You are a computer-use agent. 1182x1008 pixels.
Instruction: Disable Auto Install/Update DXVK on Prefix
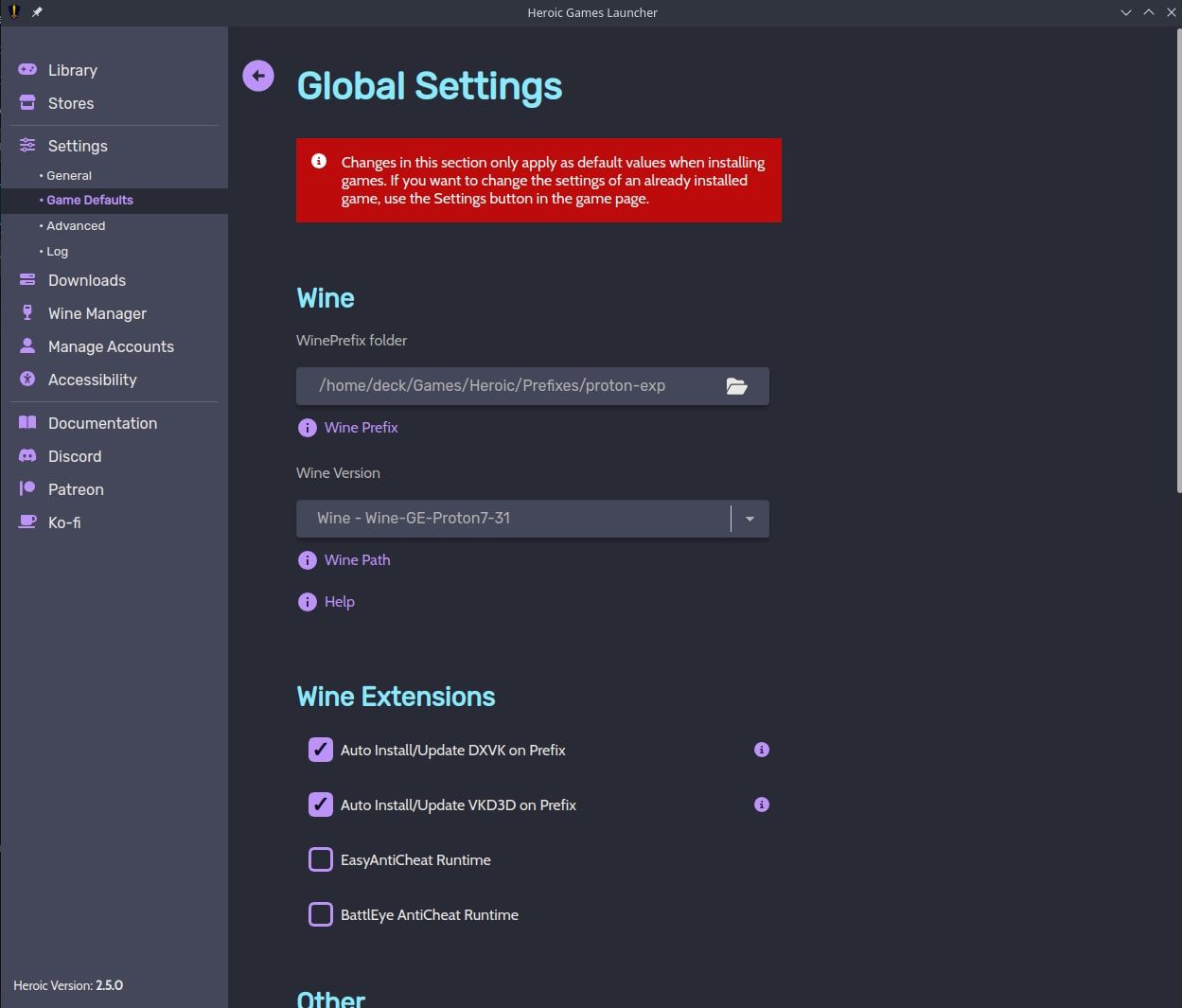click(x=320, y=749)
